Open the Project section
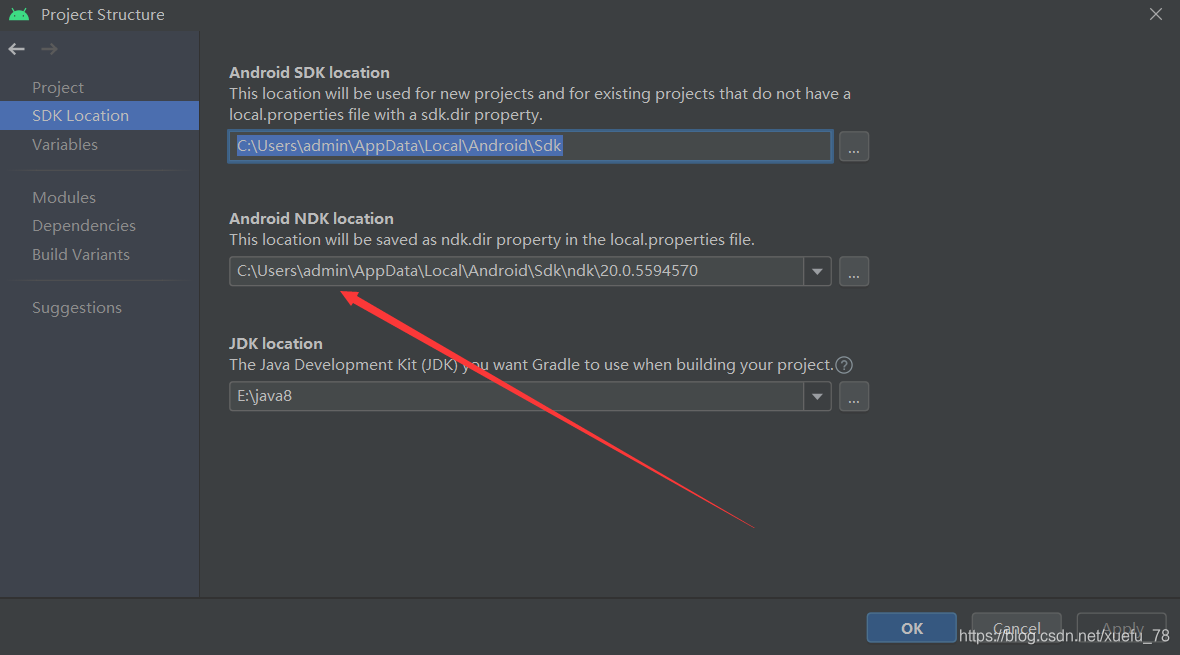Image resolution: width=1180 pixels, height=655 pixels. click(58, 87)
